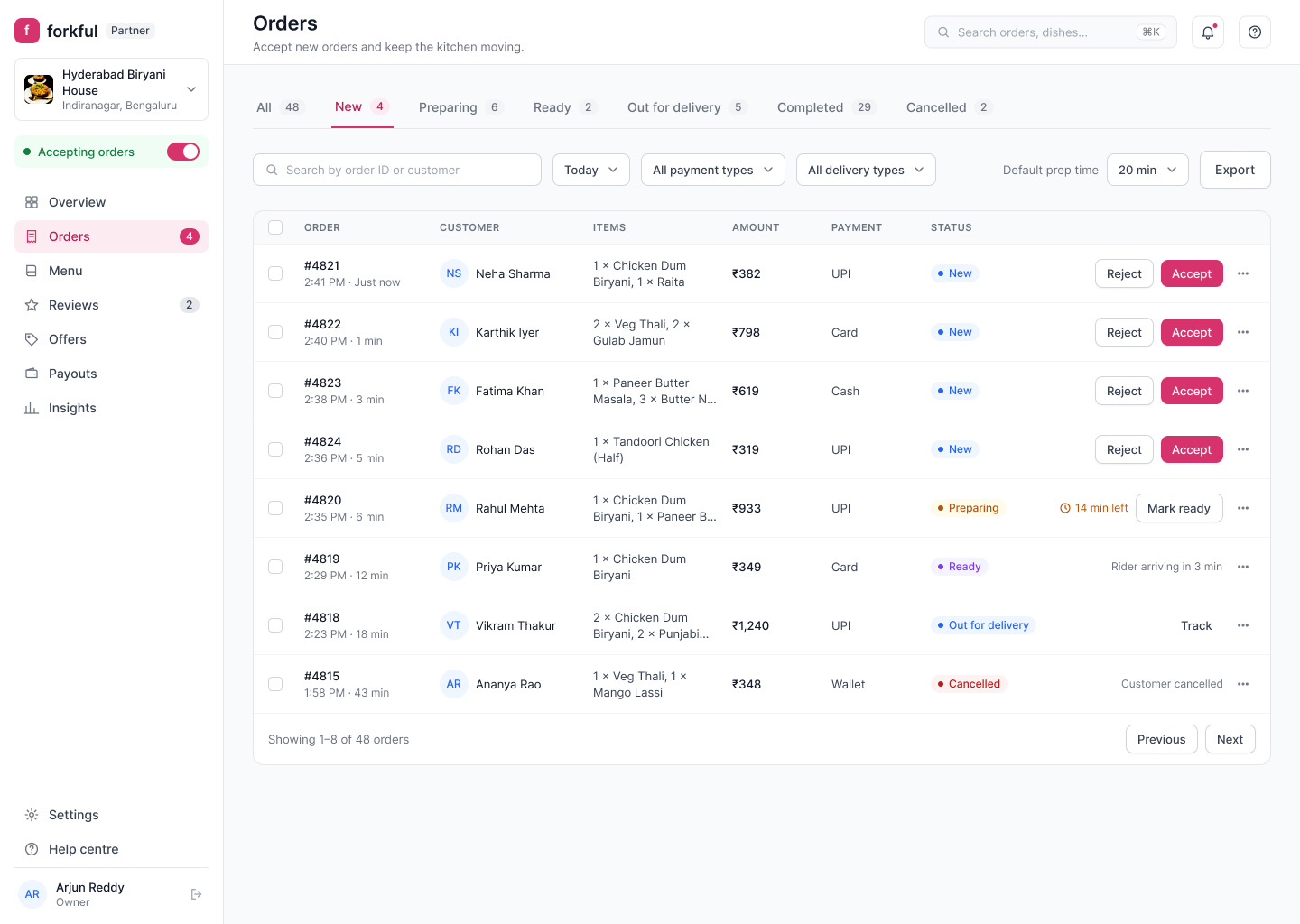The width and height of the screenshot is (1300, 924).
Task: Switch to the Preparing tab
Action: tap(460, 107)
